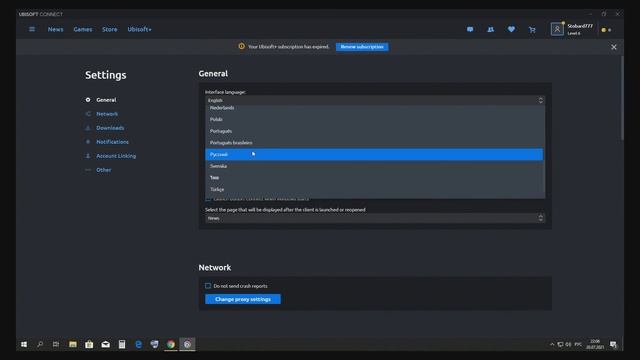640x360 pixels.
Task: Open Microsoft Store from taskbar
Action: (89, 344)
